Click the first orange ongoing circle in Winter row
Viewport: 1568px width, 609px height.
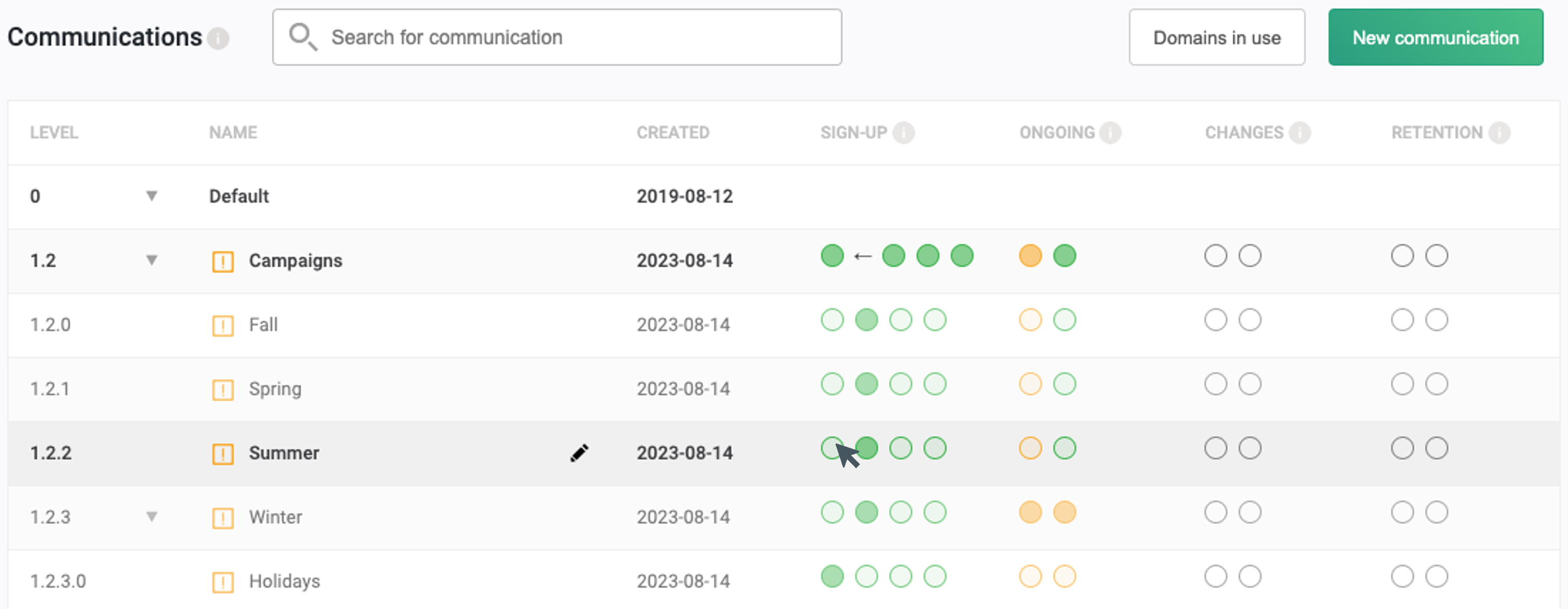(1030, 512)
